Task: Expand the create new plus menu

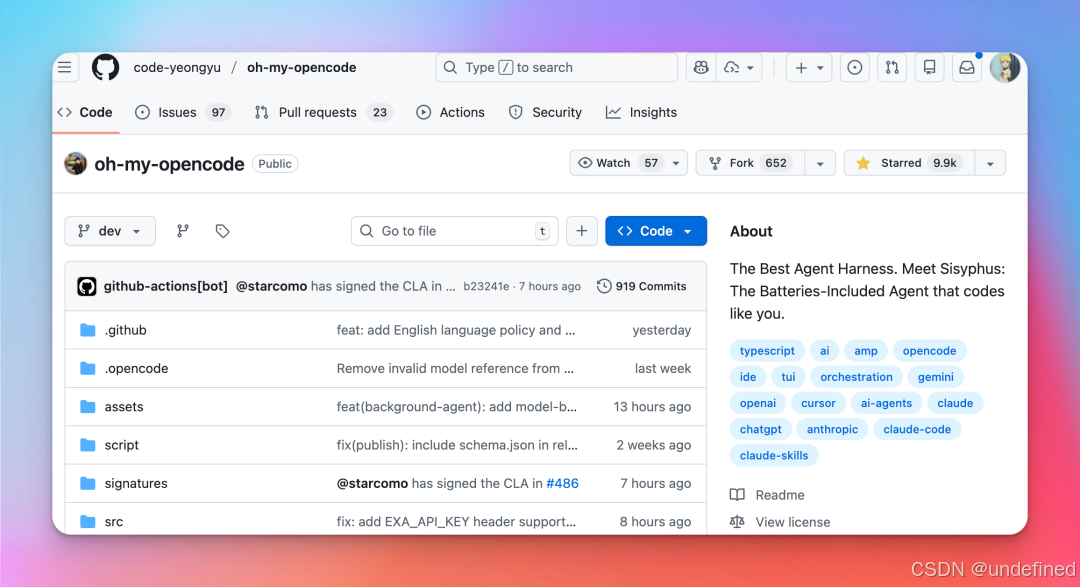Action: click(809, 68)
